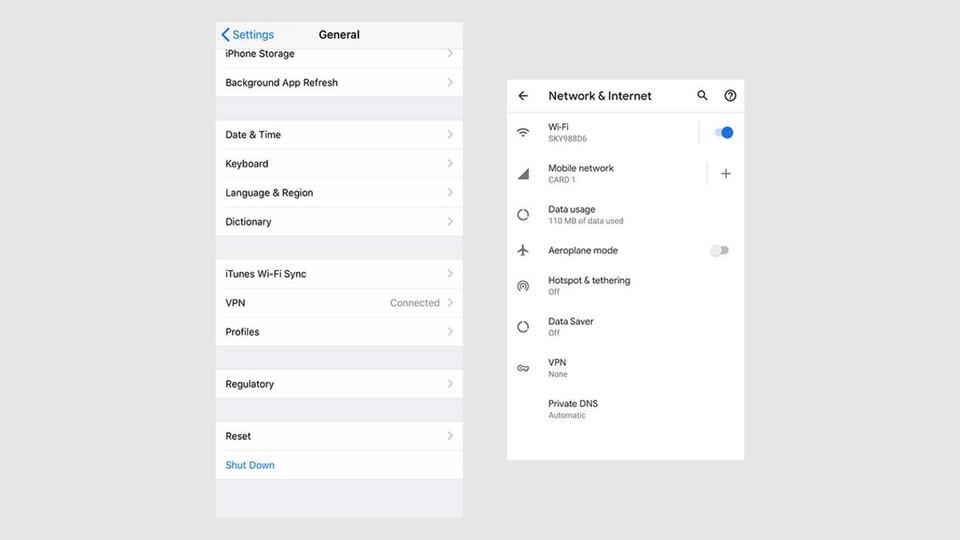Open Data Saver settings
The image size is (960, 540).
click(x=626, y=327)
